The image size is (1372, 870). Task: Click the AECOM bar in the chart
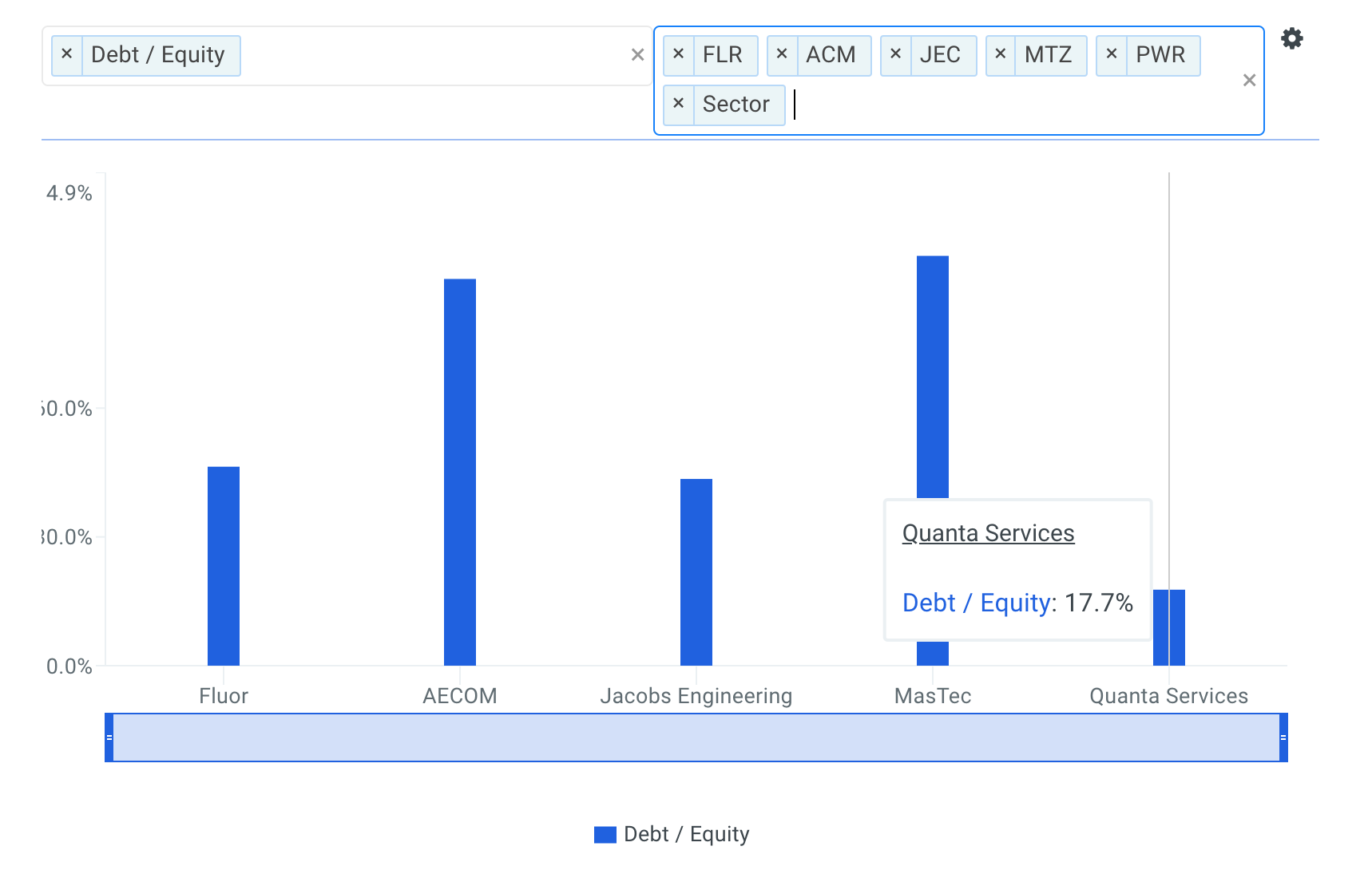[460, 472]
